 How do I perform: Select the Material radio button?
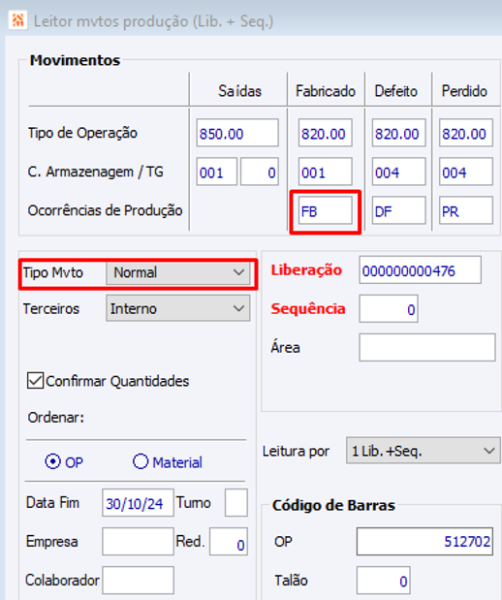point(140,461)
